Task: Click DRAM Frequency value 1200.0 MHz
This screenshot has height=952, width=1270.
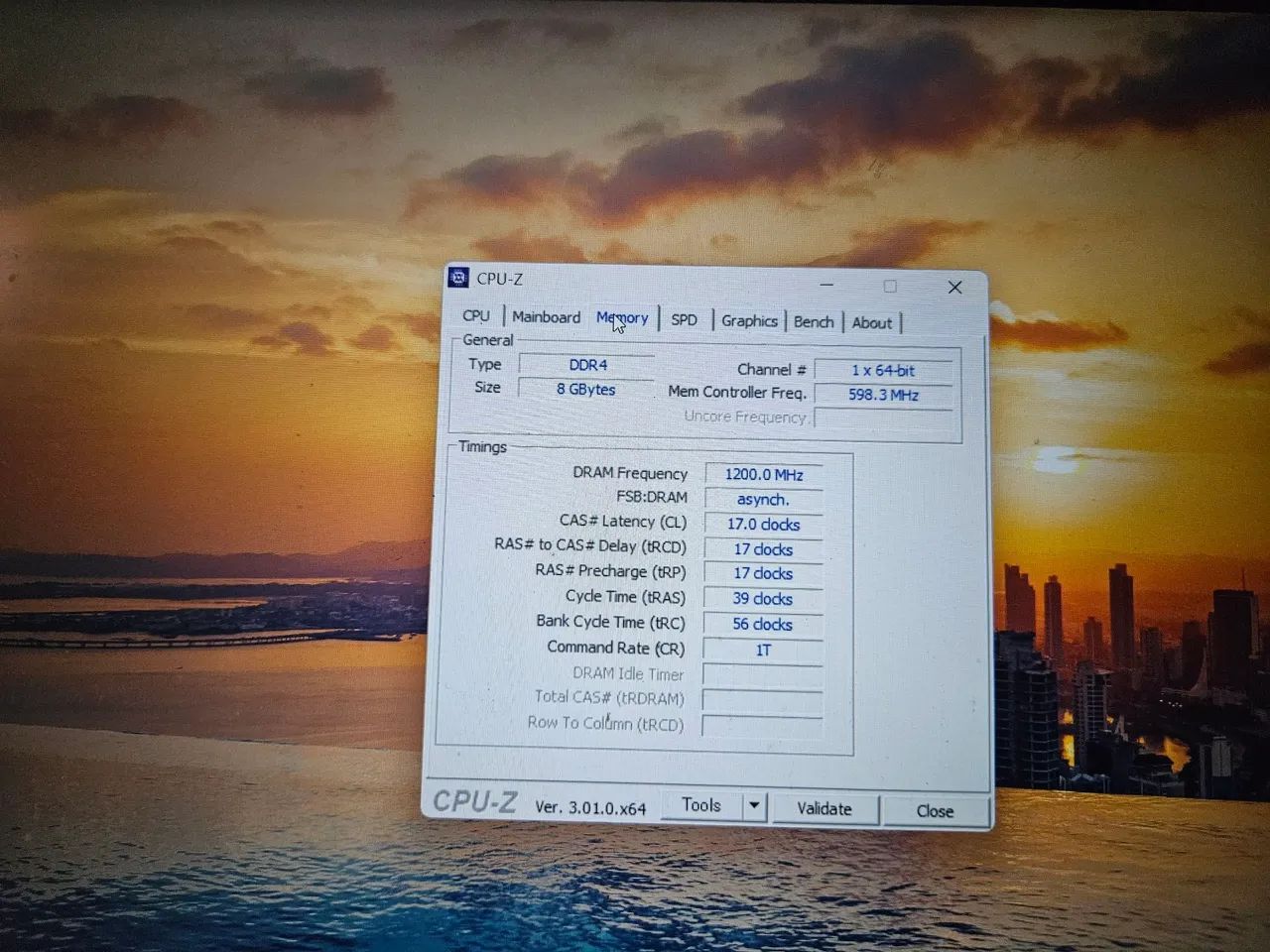Action: [x=764, y=474]
